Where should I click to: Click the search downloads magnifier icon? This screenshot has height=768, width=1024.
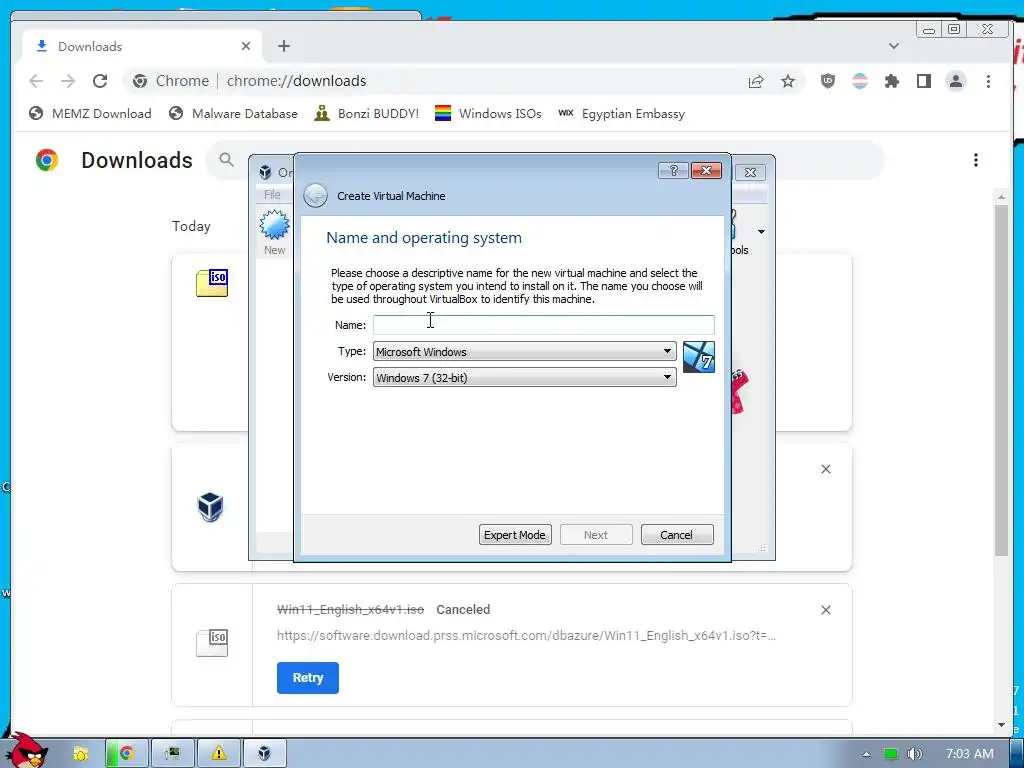coord(226,159)
